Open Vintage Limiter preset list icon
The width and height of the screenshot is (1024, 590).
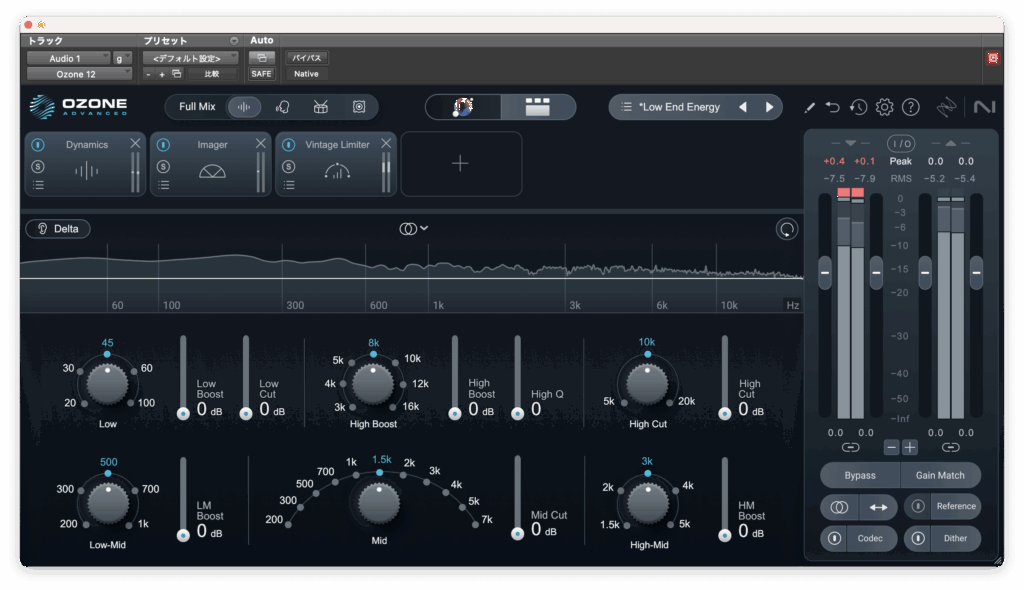(x=288, y=185)
